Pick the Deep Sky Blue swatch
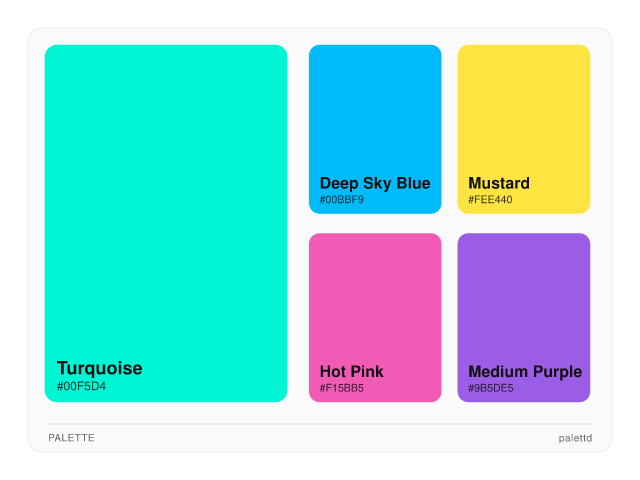The height and width of the screenshot is (480, 640). point(375,110)
